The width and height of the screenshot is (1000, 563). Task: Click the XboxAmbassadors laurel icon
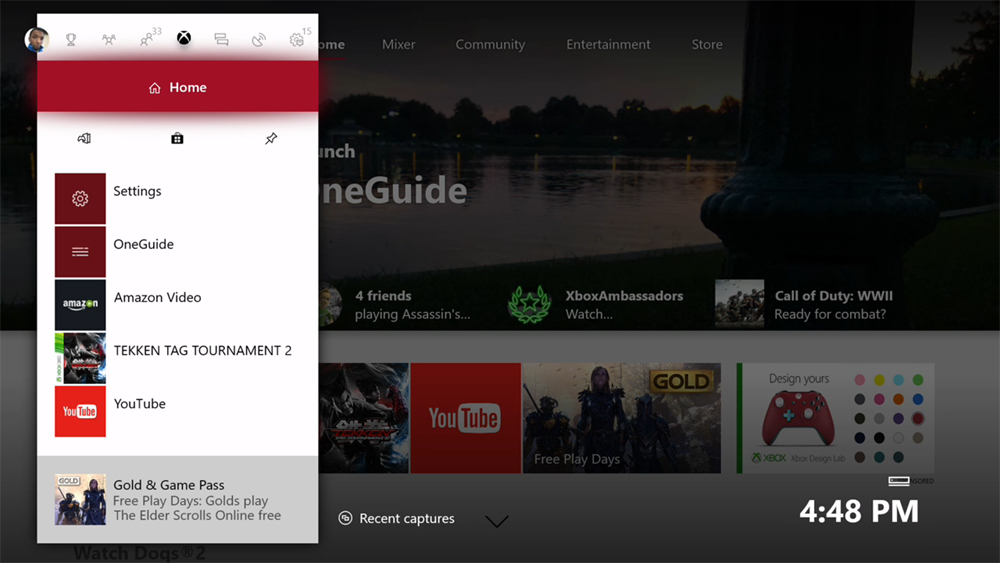pos(529,304)
